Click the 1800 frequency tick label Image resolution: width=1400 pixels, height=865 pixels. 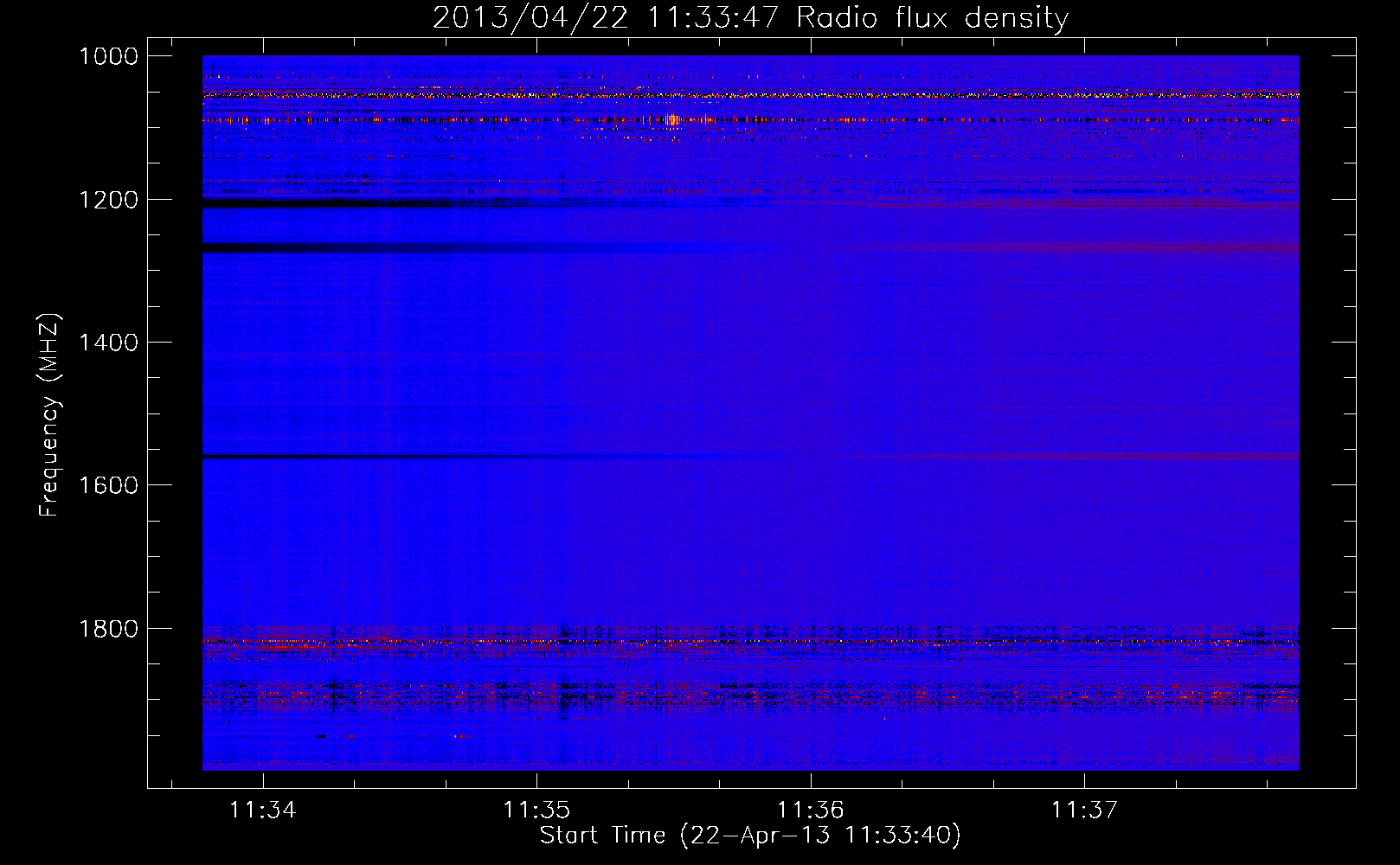click(x=109, y=628)
